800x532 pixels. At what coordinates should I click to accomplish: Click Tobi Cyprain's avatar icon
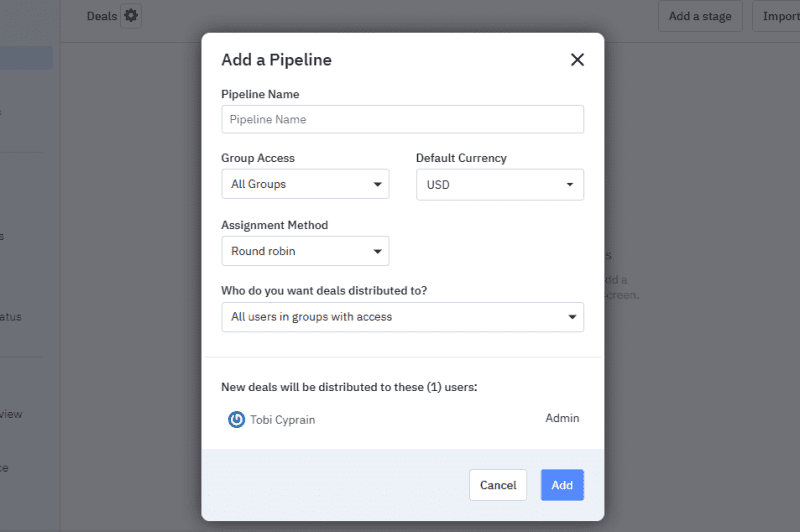coord(237,420)
